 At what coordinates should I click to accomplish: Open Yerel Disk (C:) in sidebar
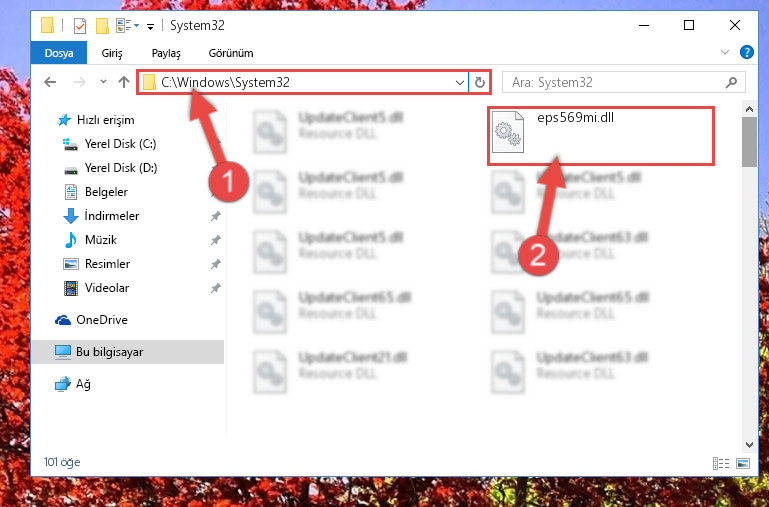[x=120, y=144]
